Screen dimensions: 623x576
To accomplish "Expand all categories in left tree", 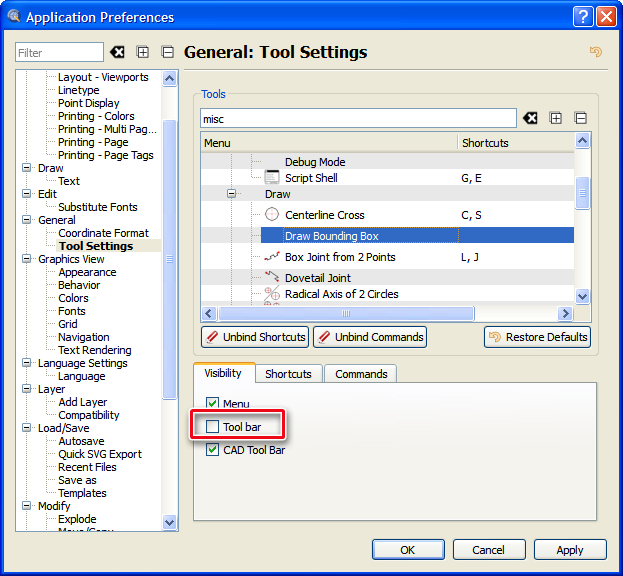I will click(x=143, y=52).
